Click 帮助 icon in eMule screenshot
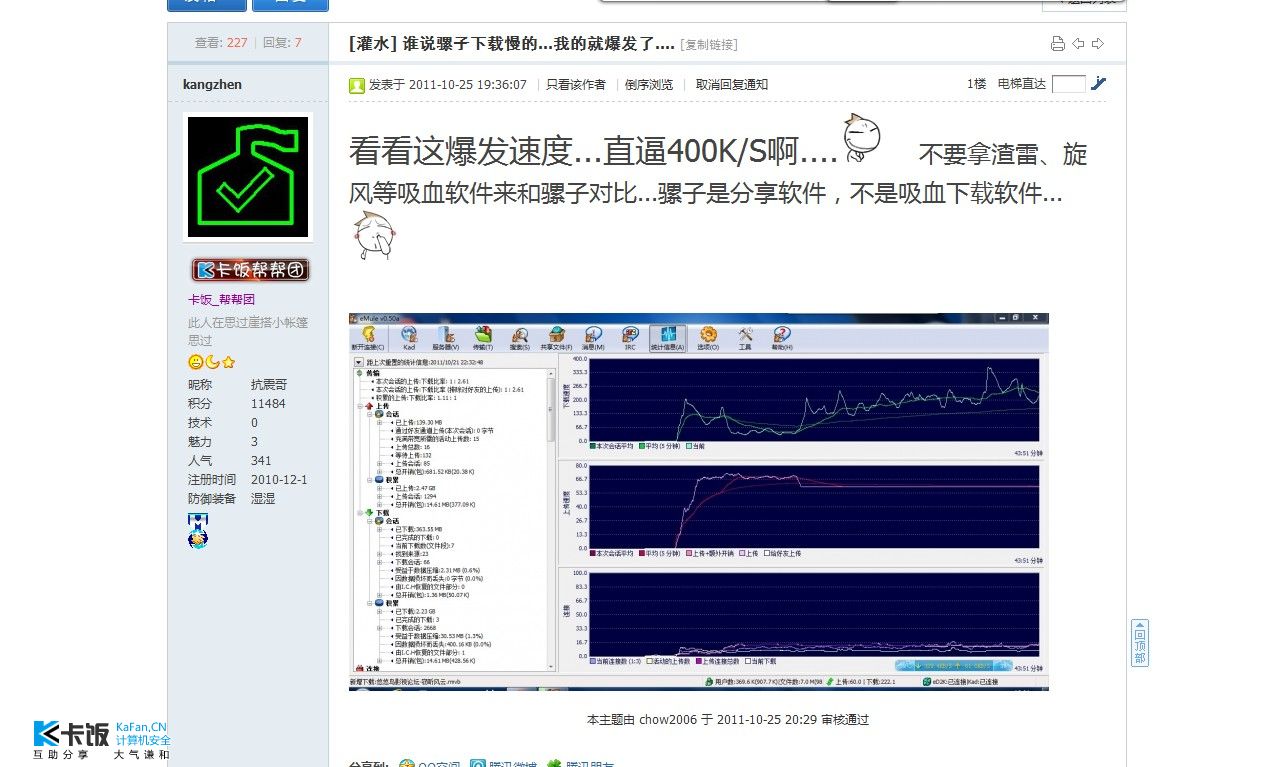This screenshot has height=767, width=1288. point(782,338)
